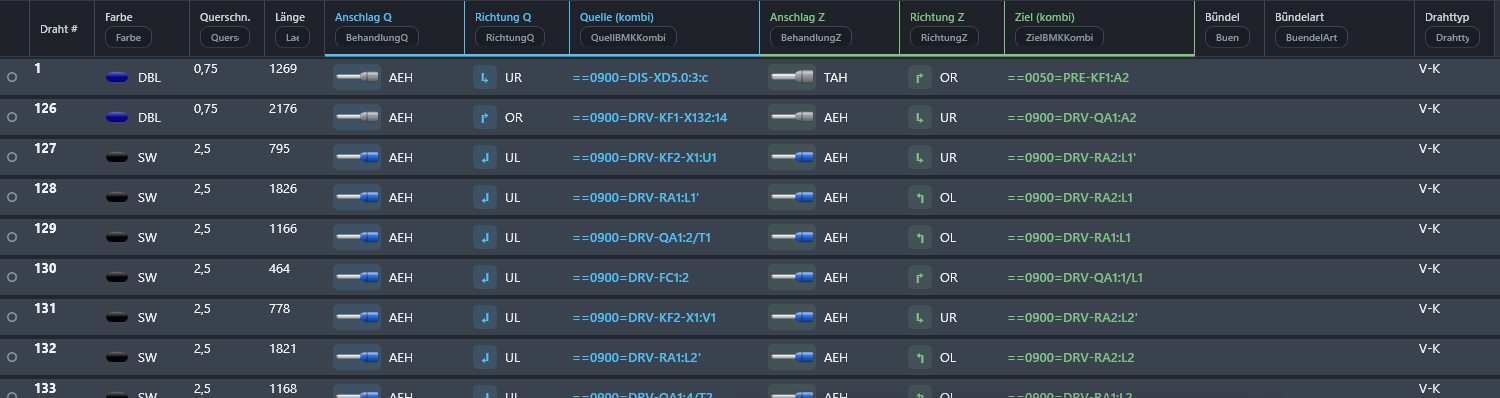Select the radio button for wire 128

[x=12, y=197]
